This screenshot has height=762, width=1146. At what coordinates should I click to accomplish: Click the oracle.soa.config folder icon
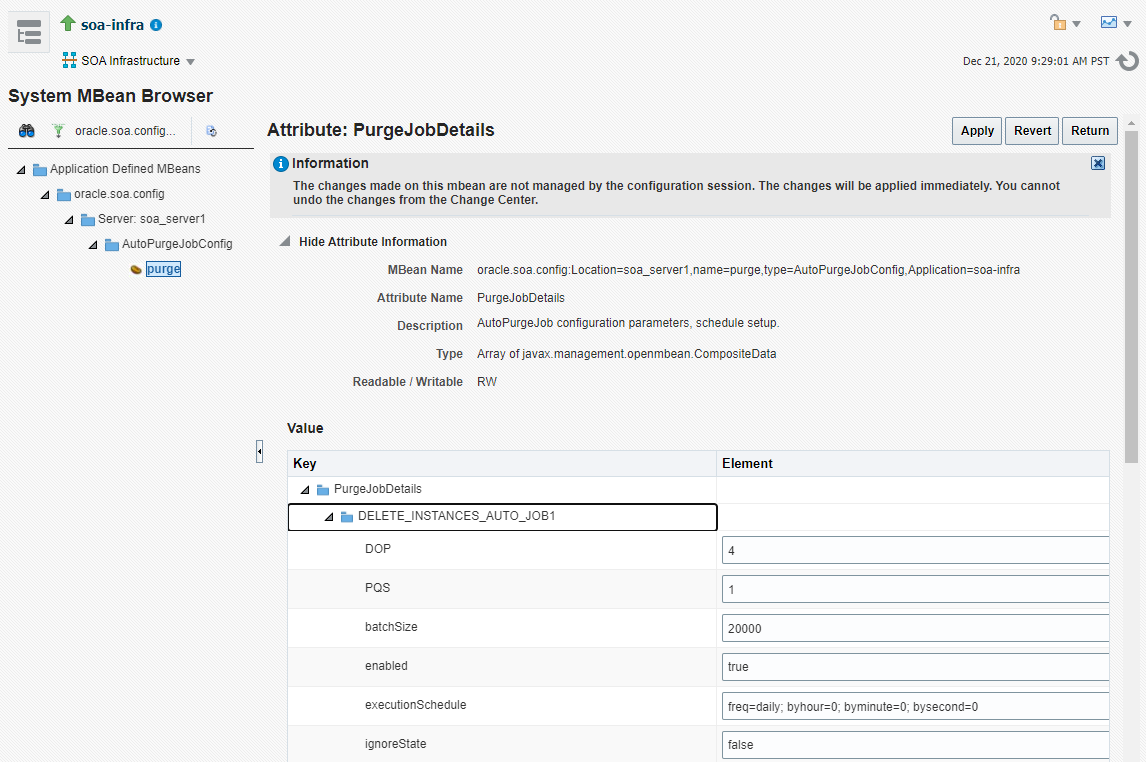[64, 194]
